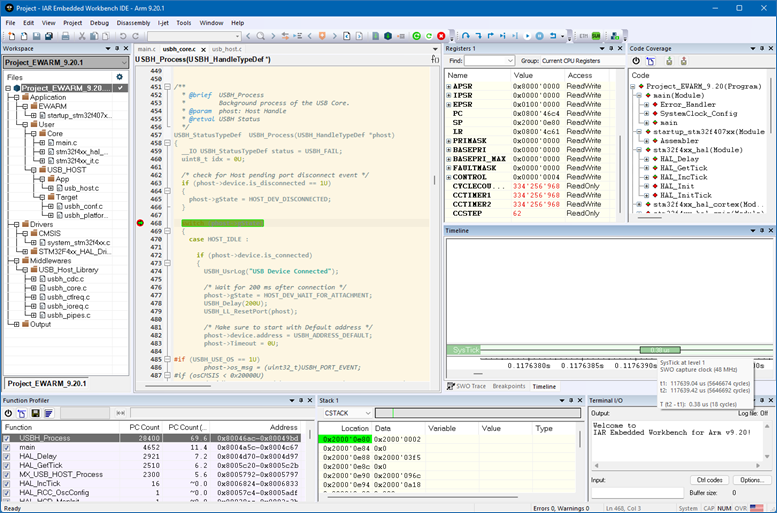Click the CSTACK usage bar
This screenshot has width=777, height=513.
point(478,413)
